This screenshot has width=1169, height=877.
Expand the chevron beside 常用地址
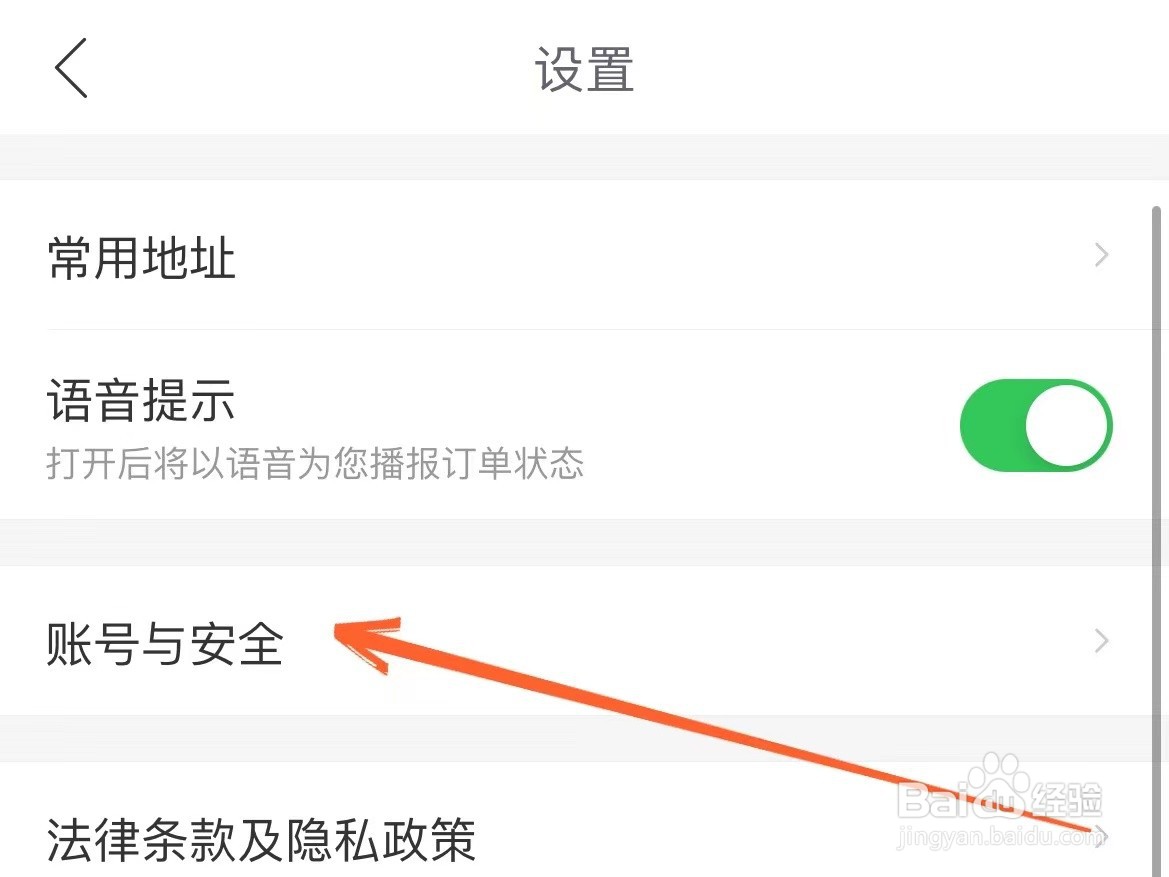1101,255
